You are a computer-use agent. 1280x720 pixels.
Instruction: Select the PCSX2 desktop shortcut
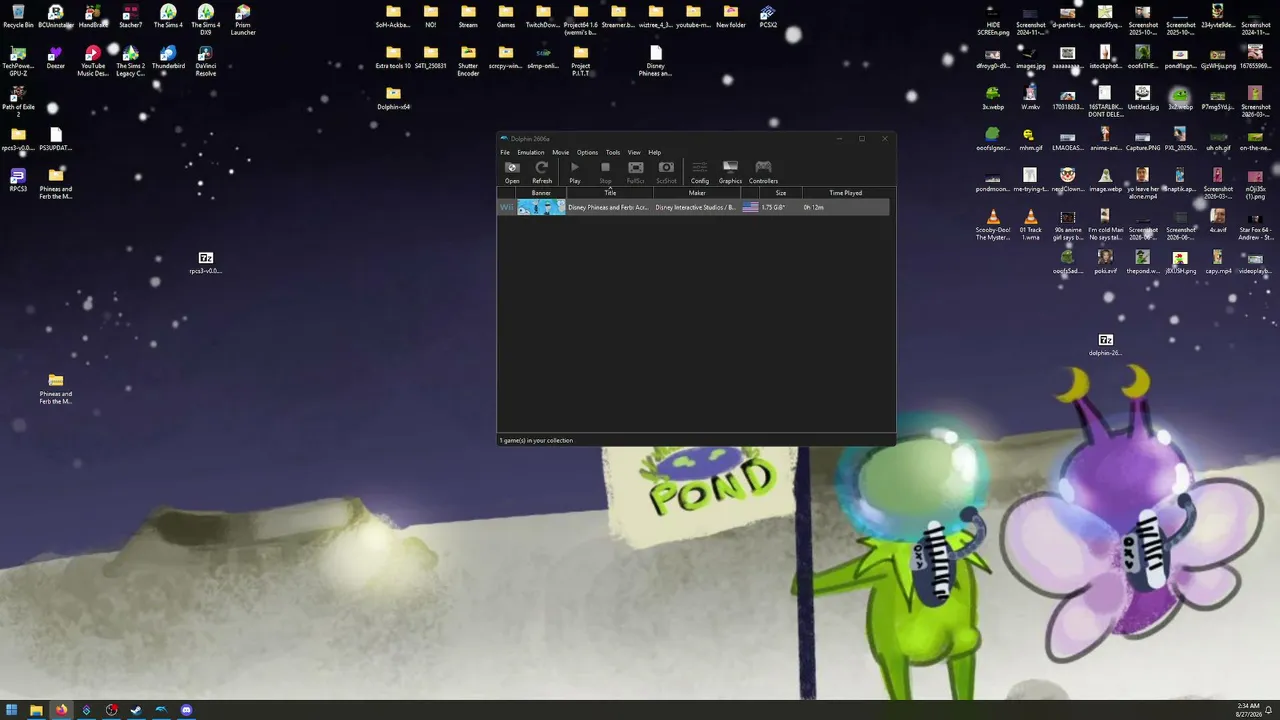pos(768,17)
